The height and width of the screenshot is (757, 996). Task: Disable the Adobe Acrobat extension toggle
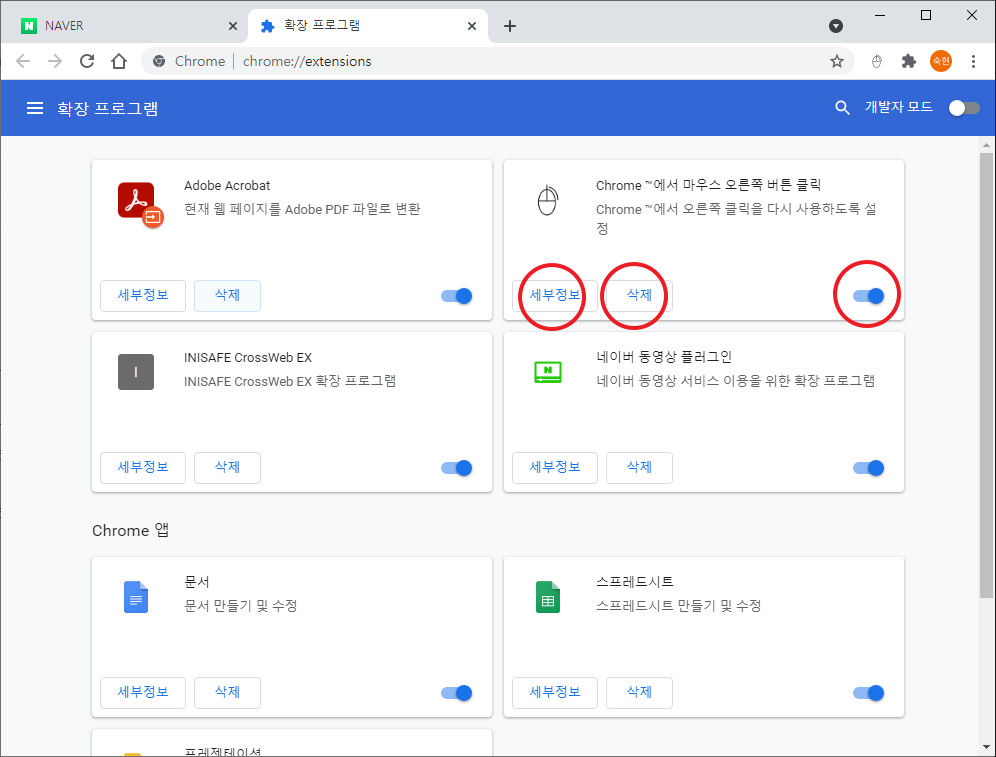click(457, 296)
